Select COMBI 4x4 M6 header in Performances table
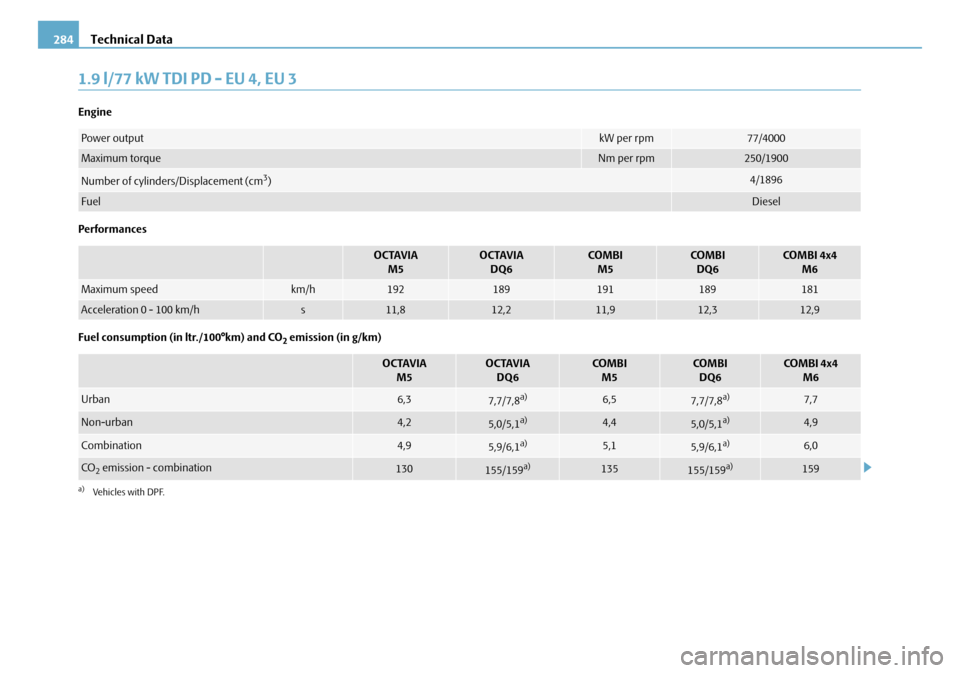 pos(809,262)
